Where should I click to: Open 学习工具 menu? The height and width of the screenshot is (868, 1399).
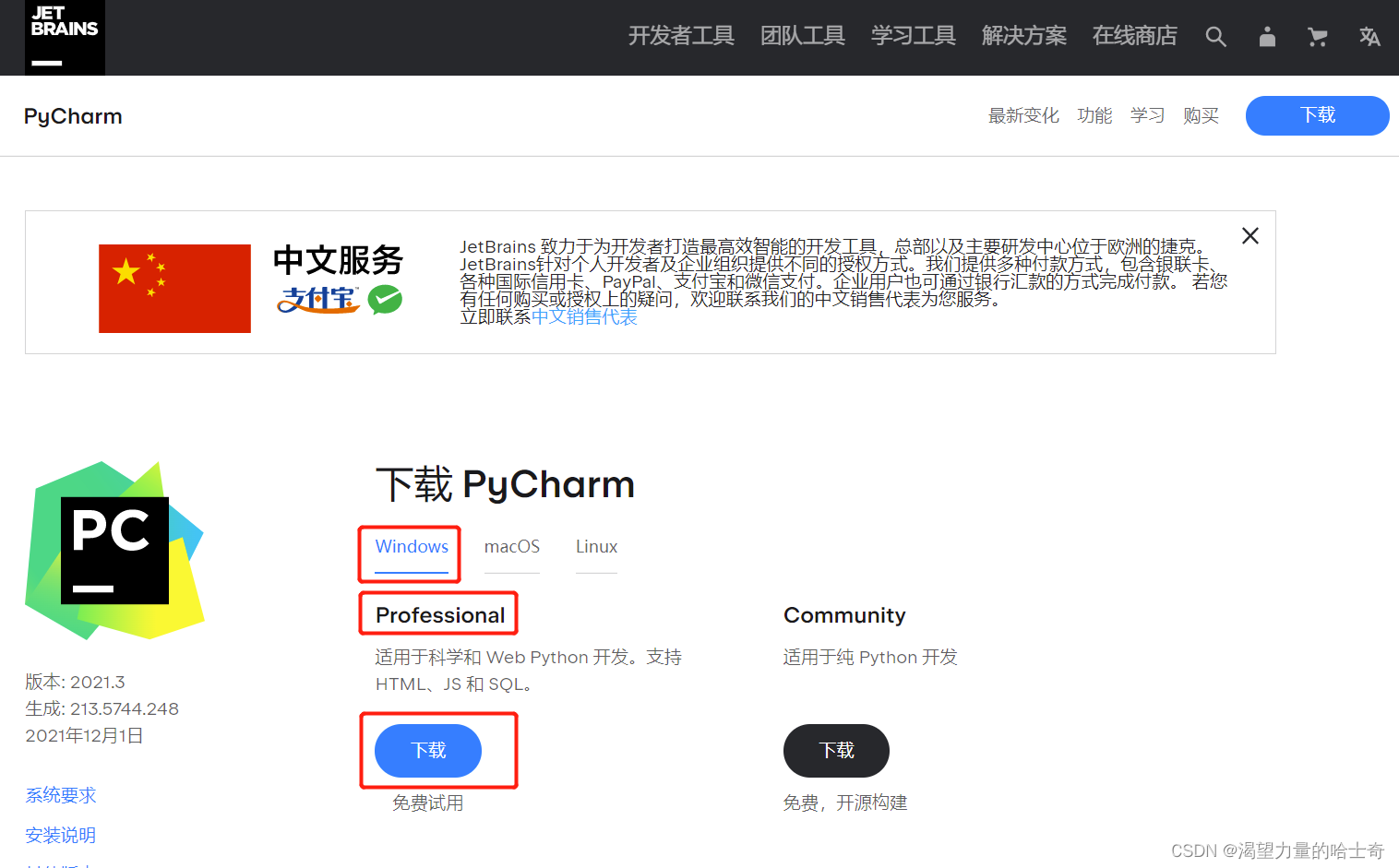click(913, 36)
